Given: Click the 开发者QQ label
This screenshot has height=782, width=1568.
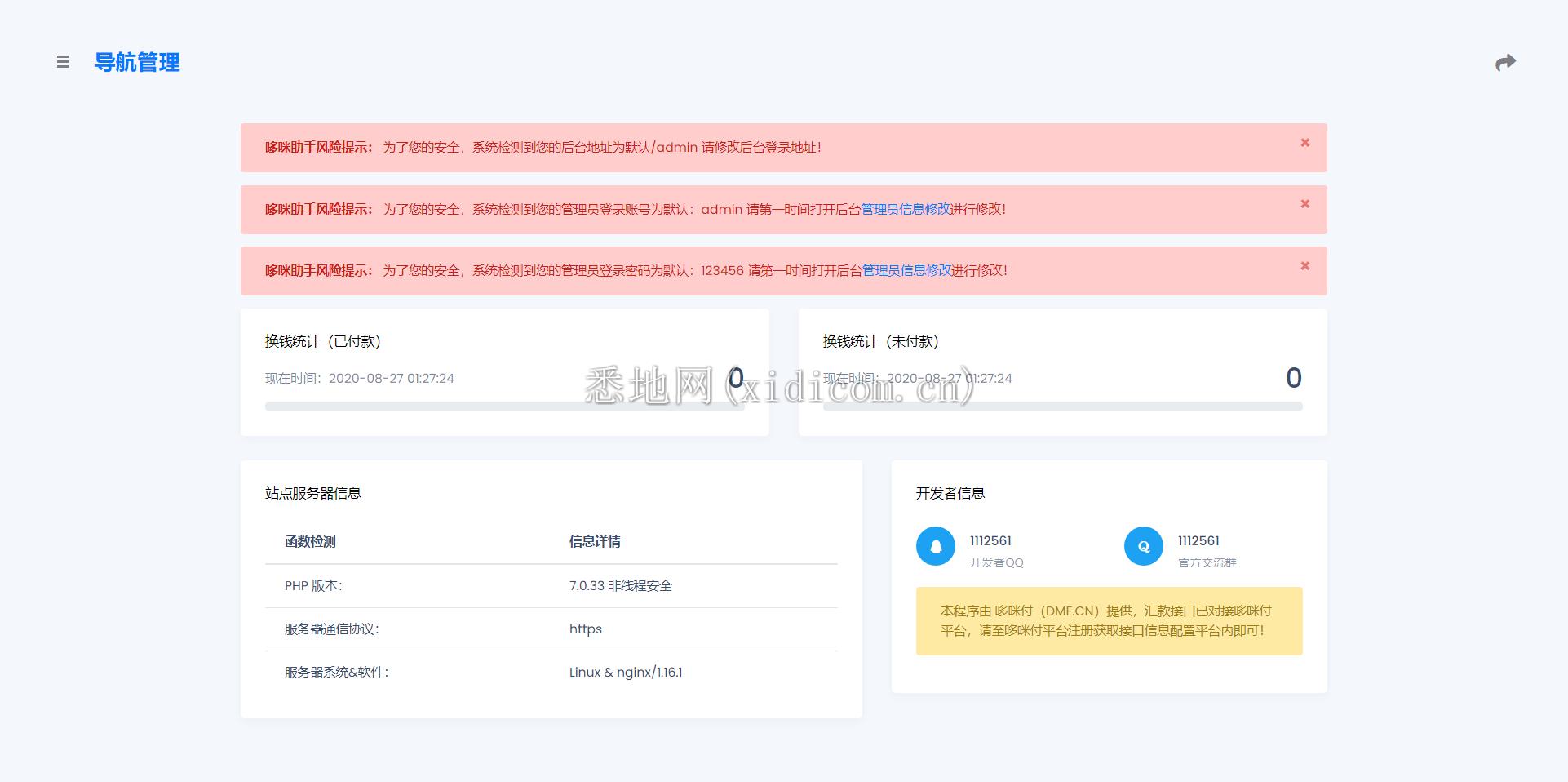Looking at the screenshot, I should click(x=996, y=562).
